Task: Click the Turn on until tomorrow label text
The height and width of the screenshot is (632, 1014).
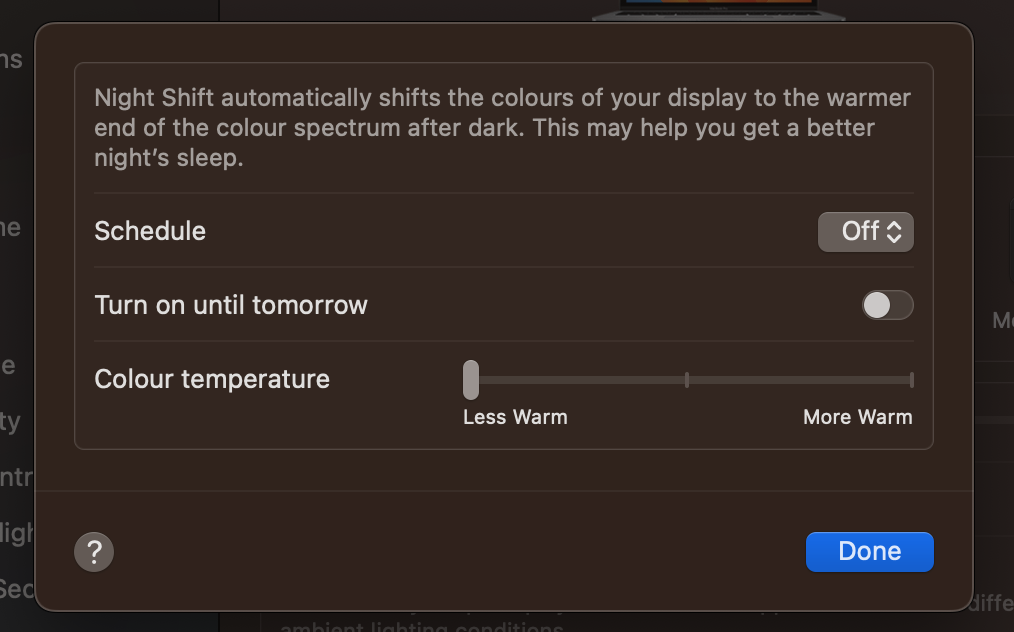Action: (x=231, y=305)
